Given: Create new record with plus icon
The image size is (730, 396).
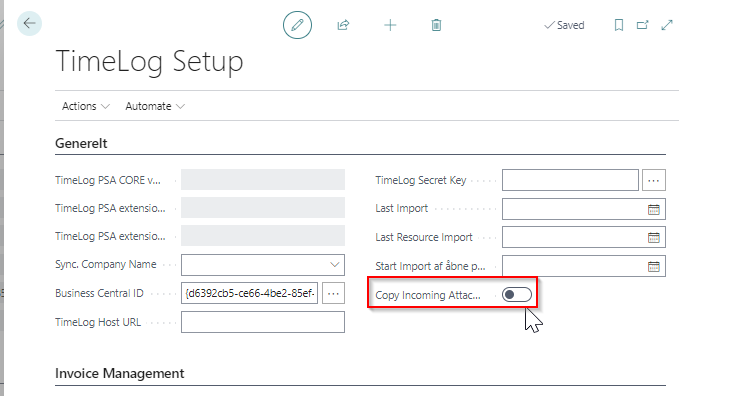Looking at the screenshot, I should pyautogui.click(x=390, y=25).
